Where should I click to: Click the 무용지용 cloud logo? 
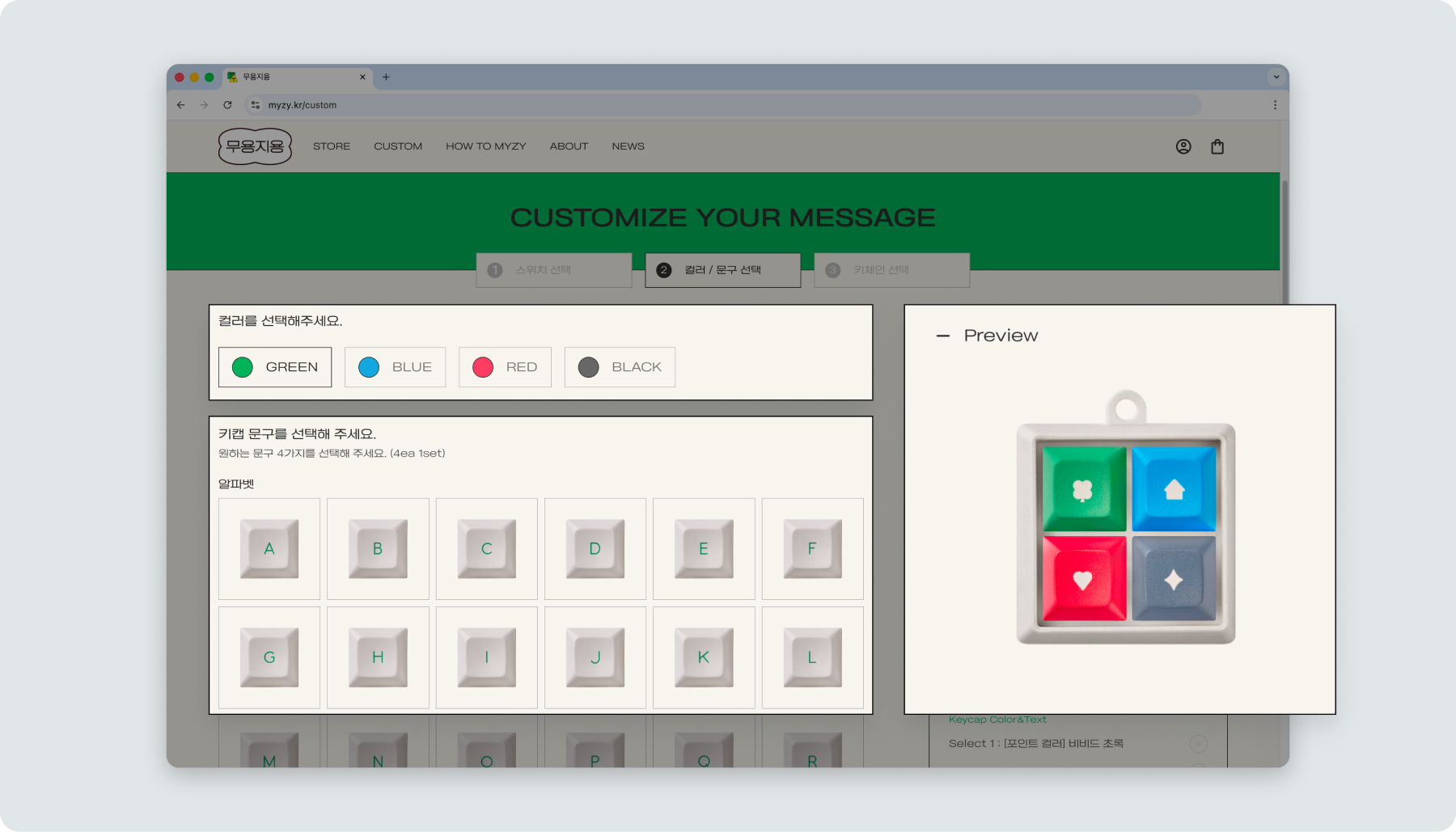point(255,146)
